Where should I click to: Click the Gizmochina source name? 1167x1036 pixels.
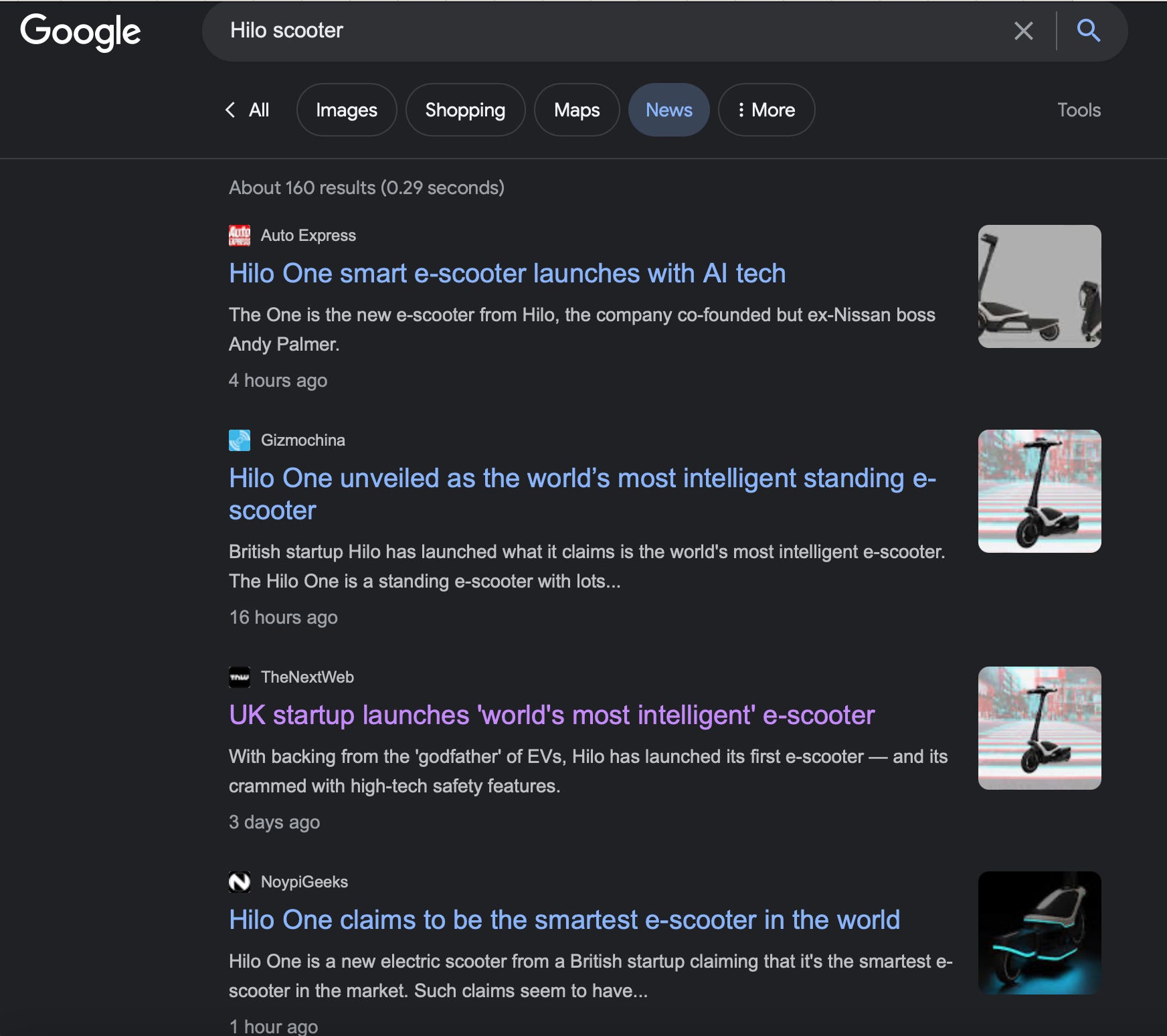pos(303,440)
